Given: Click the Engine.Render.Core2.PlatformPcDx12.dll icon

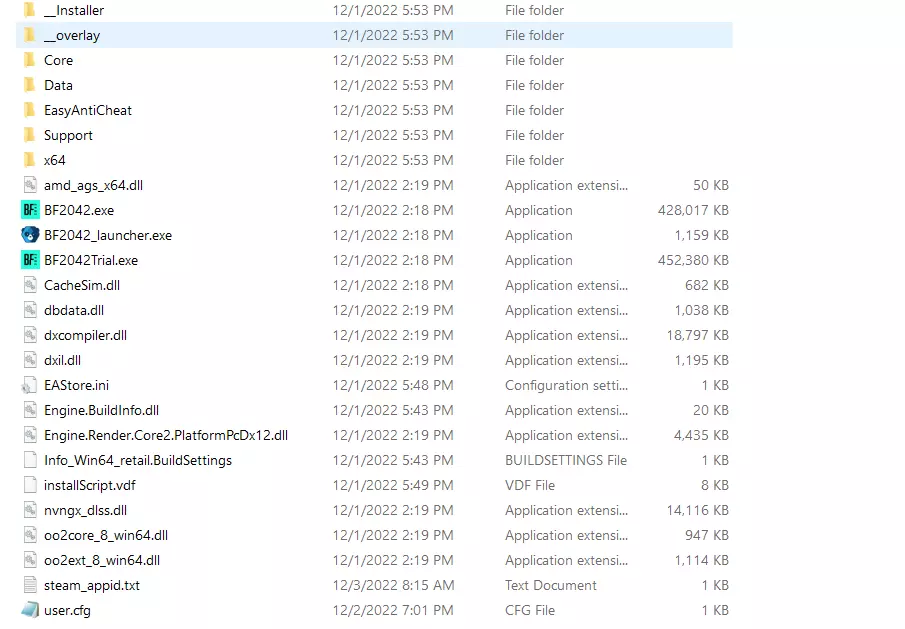Looking at the screenshot, I should pos(30,435).
